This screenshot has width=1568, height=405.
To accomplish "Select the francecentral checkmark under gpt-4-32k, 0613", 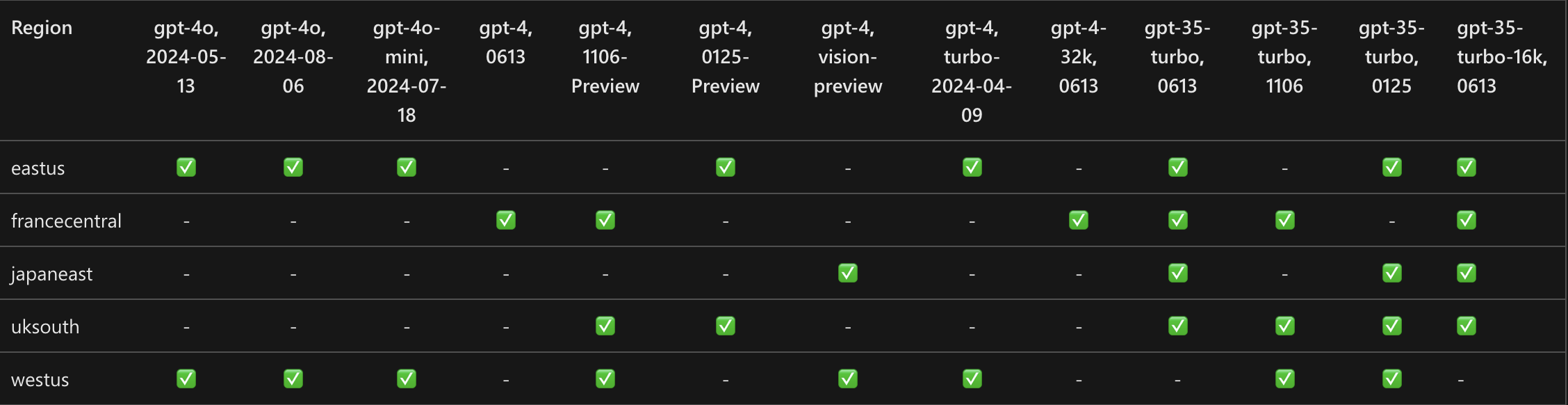I will tap(1079, 221).
